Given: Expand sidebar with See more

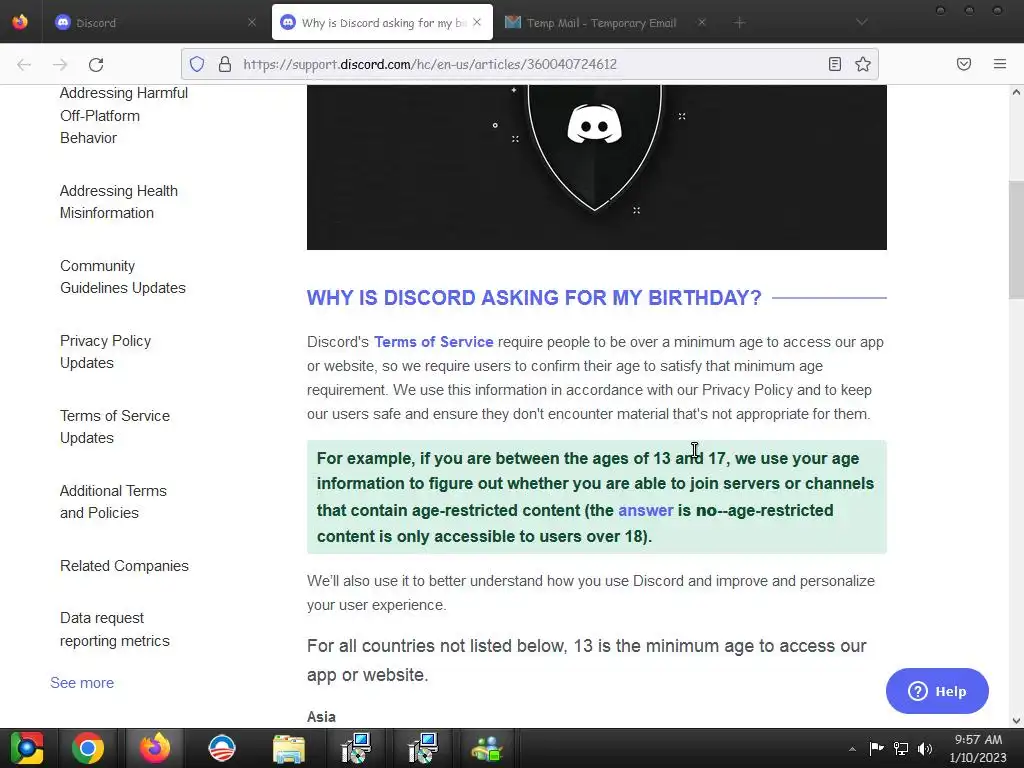Looking at the screenshot, I should click(x=82, y=683).
